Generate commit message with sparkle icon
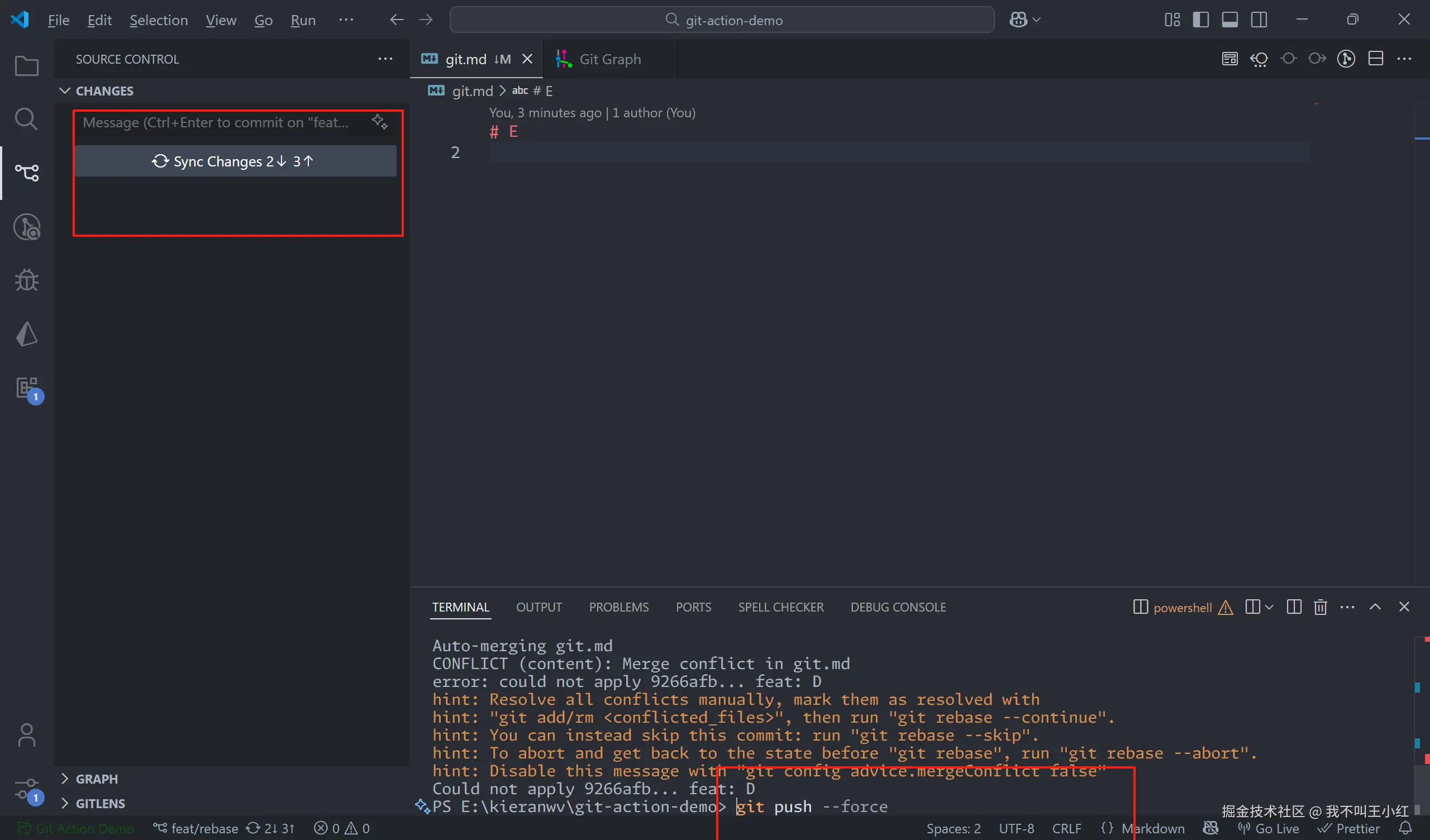 click(380, 122)
